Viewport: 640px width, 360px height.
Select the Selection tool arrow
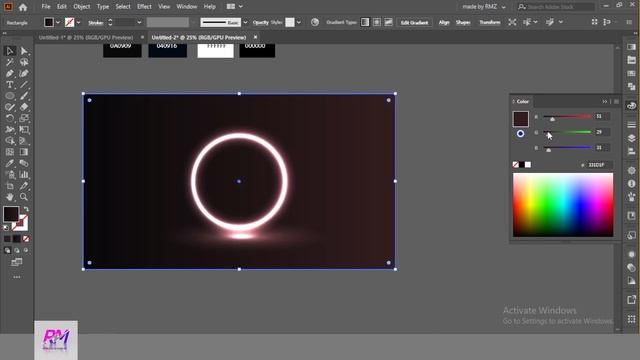10,51
